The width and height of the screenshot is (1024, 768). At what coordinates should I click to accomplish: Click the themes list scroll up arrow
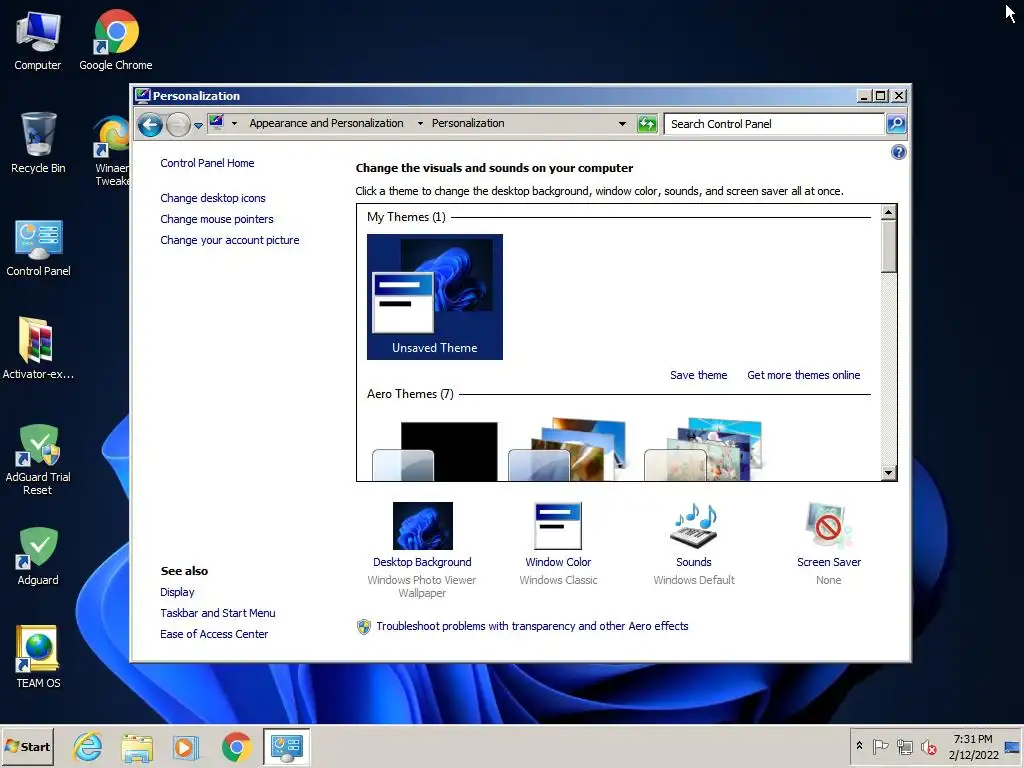(888, 212)
